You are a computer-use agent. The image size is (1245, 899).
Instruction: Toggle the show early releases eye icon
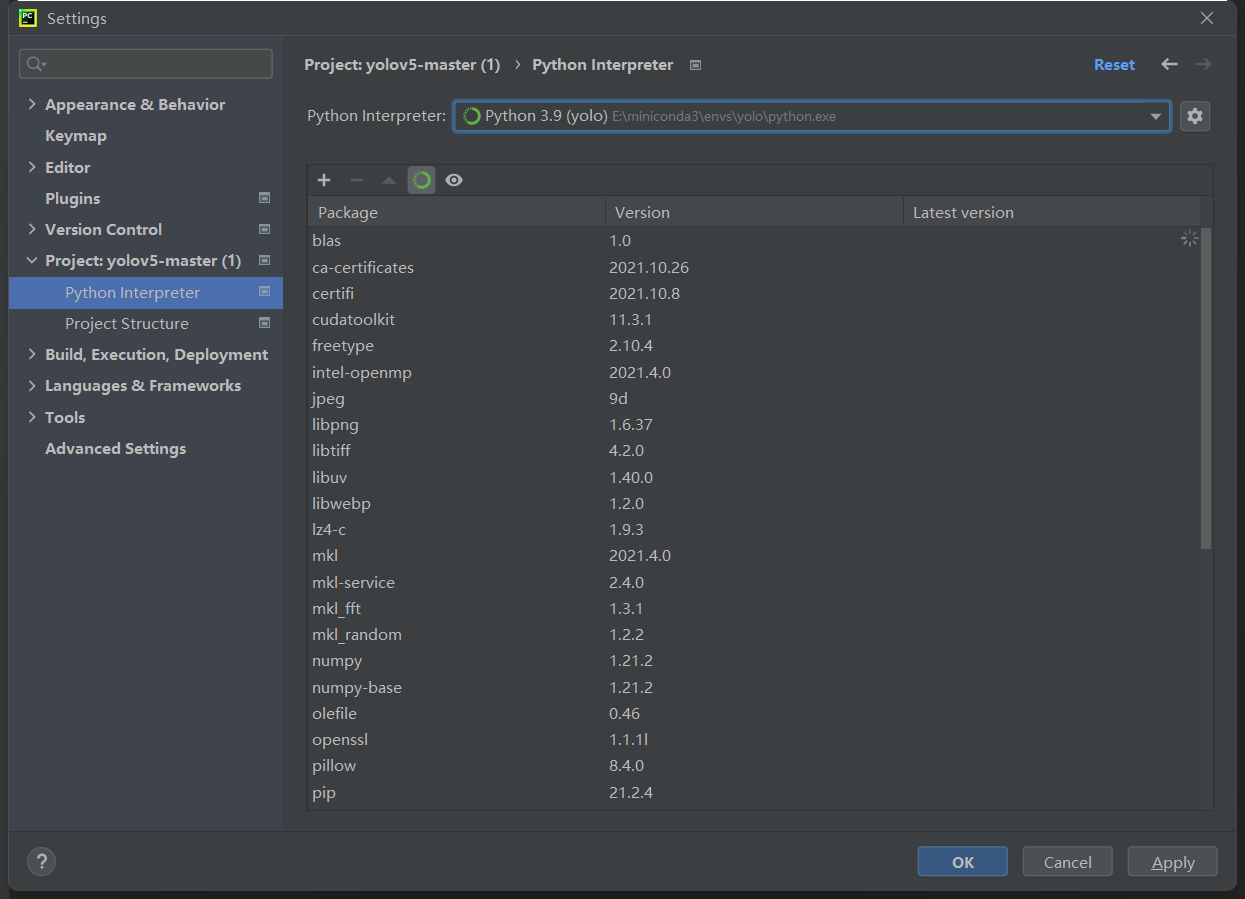pos(454,180)
